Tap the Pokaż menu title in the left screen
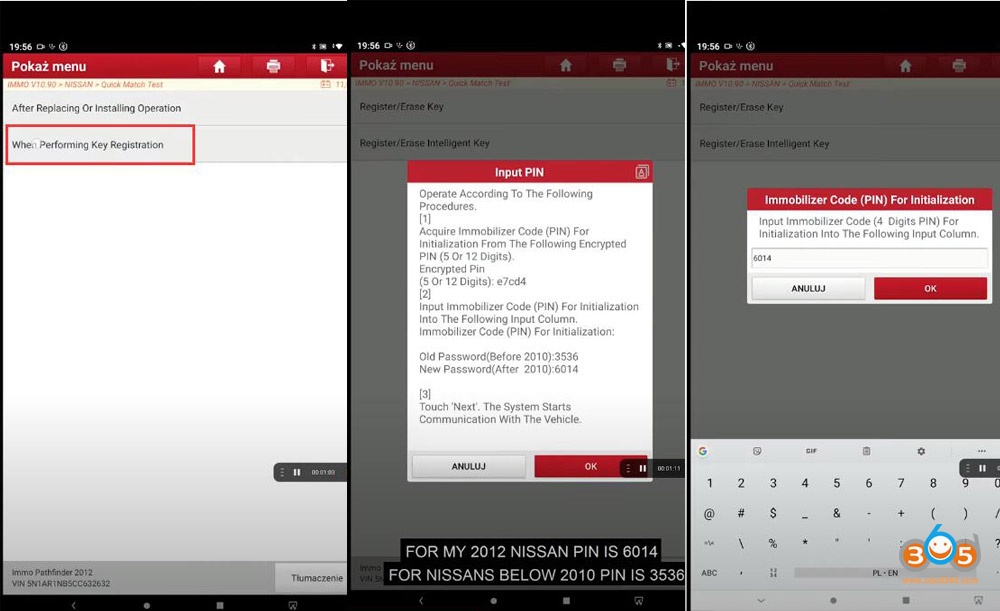 [x=48, y=66]
